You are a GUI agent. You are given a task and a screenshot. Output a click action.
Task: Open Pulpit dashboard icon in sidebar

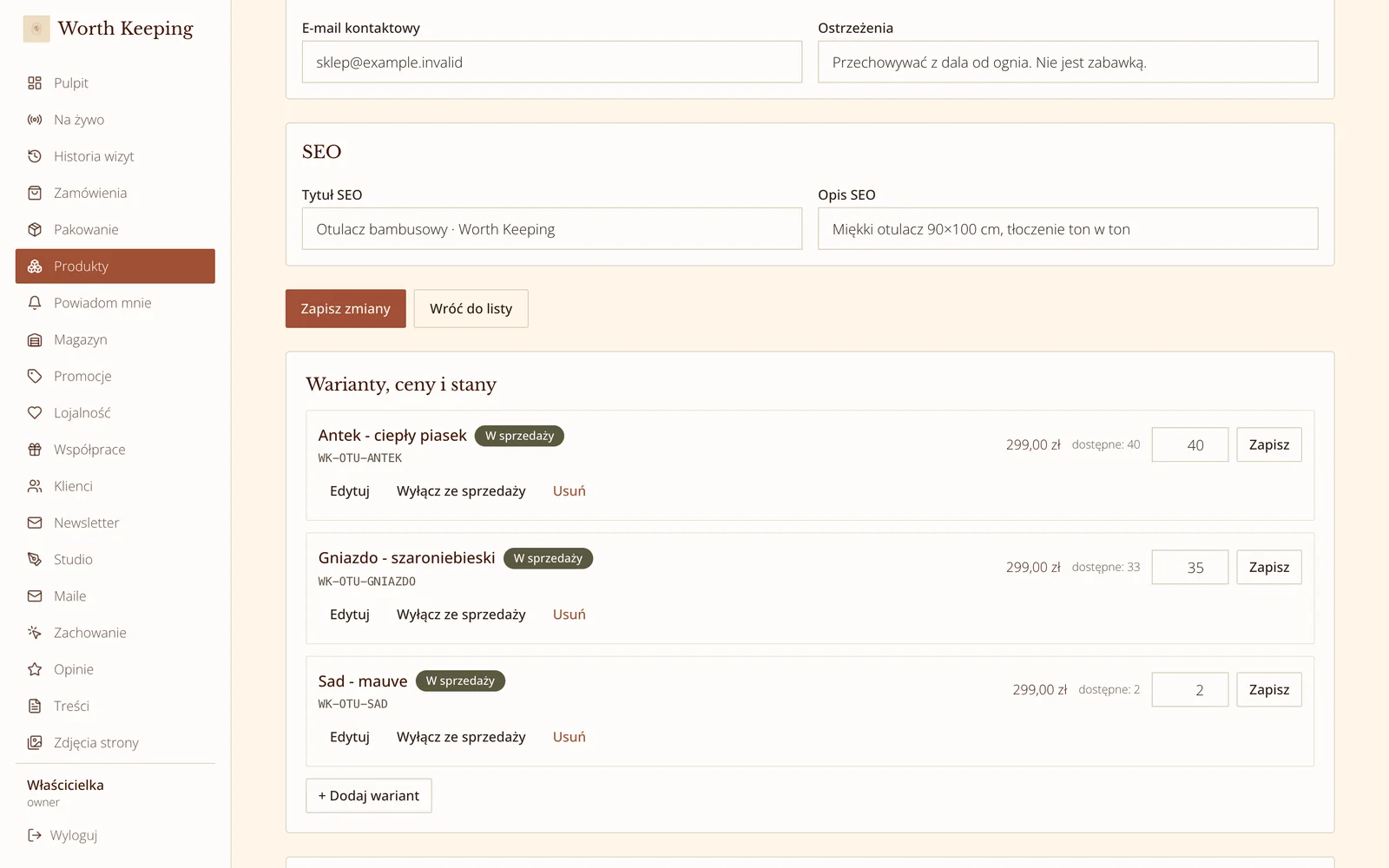coord(35,83)
